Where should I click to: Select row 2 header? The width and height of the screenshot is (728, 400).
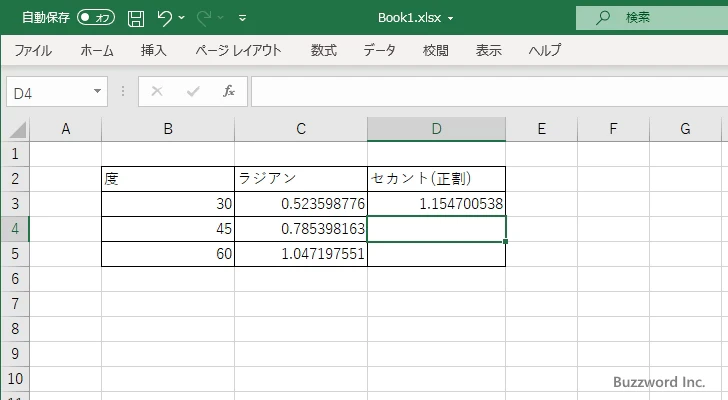point(15,179)
